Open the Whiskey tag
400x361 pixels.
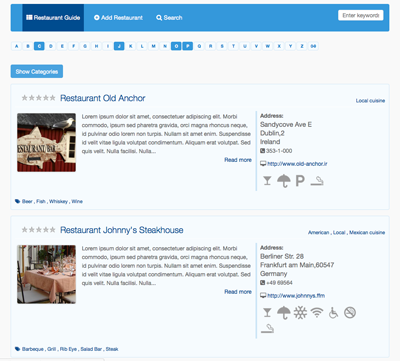(x=58, y=201)
